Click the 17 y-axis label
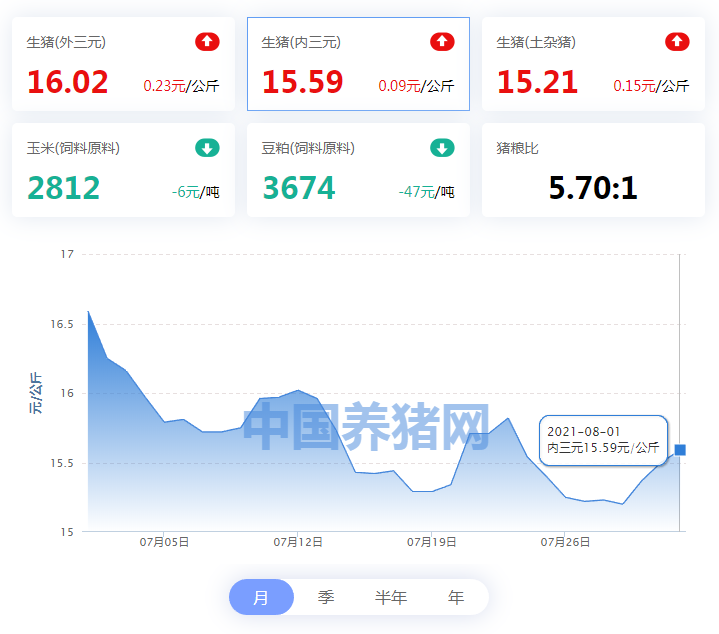The image size is (719, 634). (67, 254)
